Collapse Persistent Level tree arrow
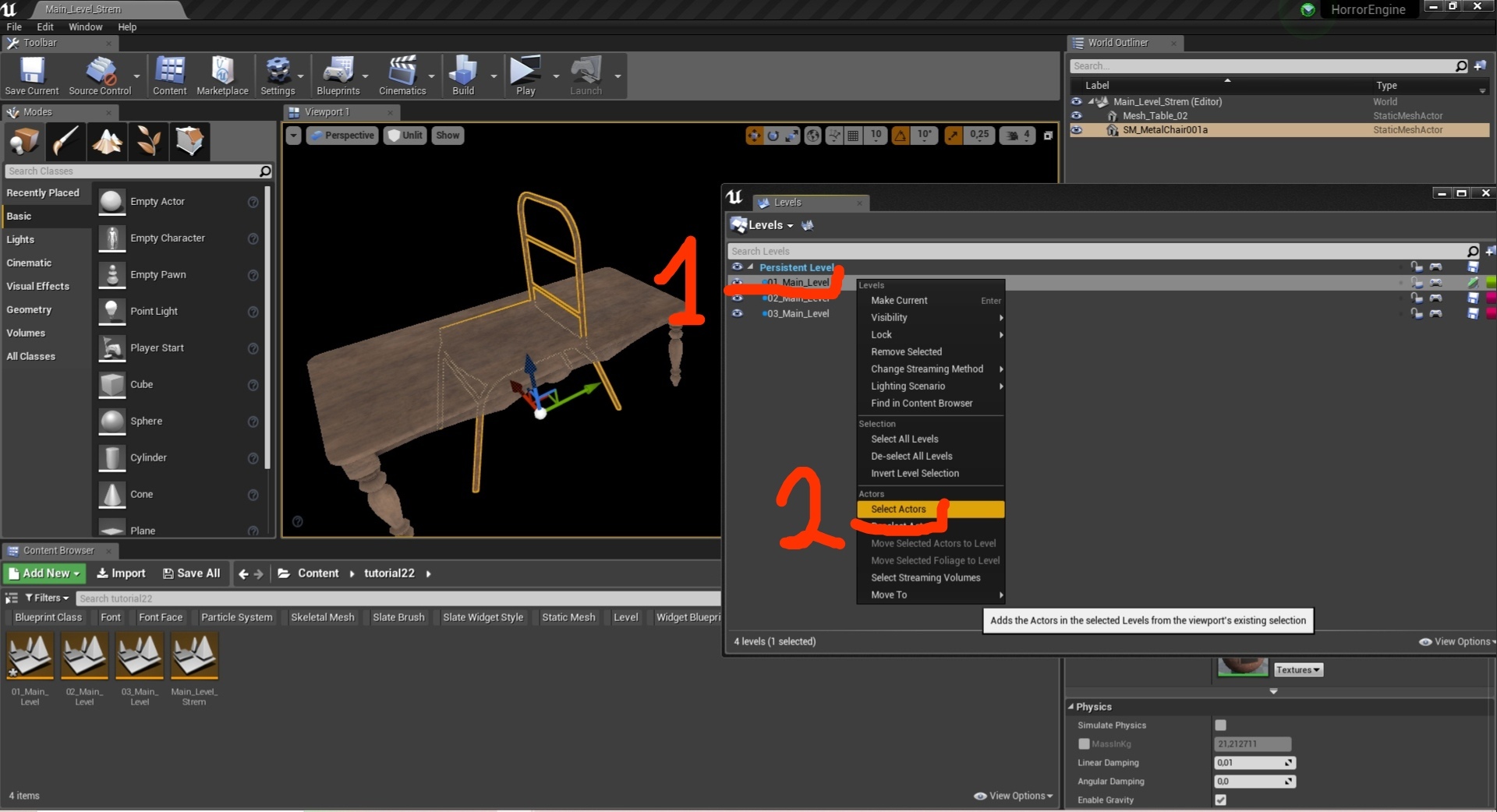 coord(750,267)
